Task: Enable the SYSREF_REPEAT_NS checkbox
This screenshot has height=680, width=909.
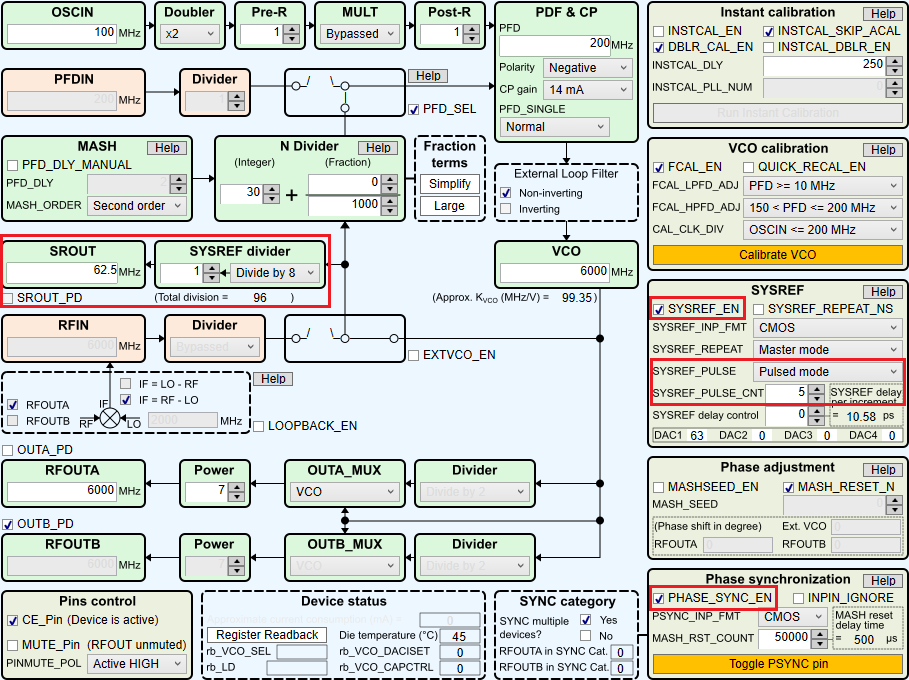Action: point(759,308)
